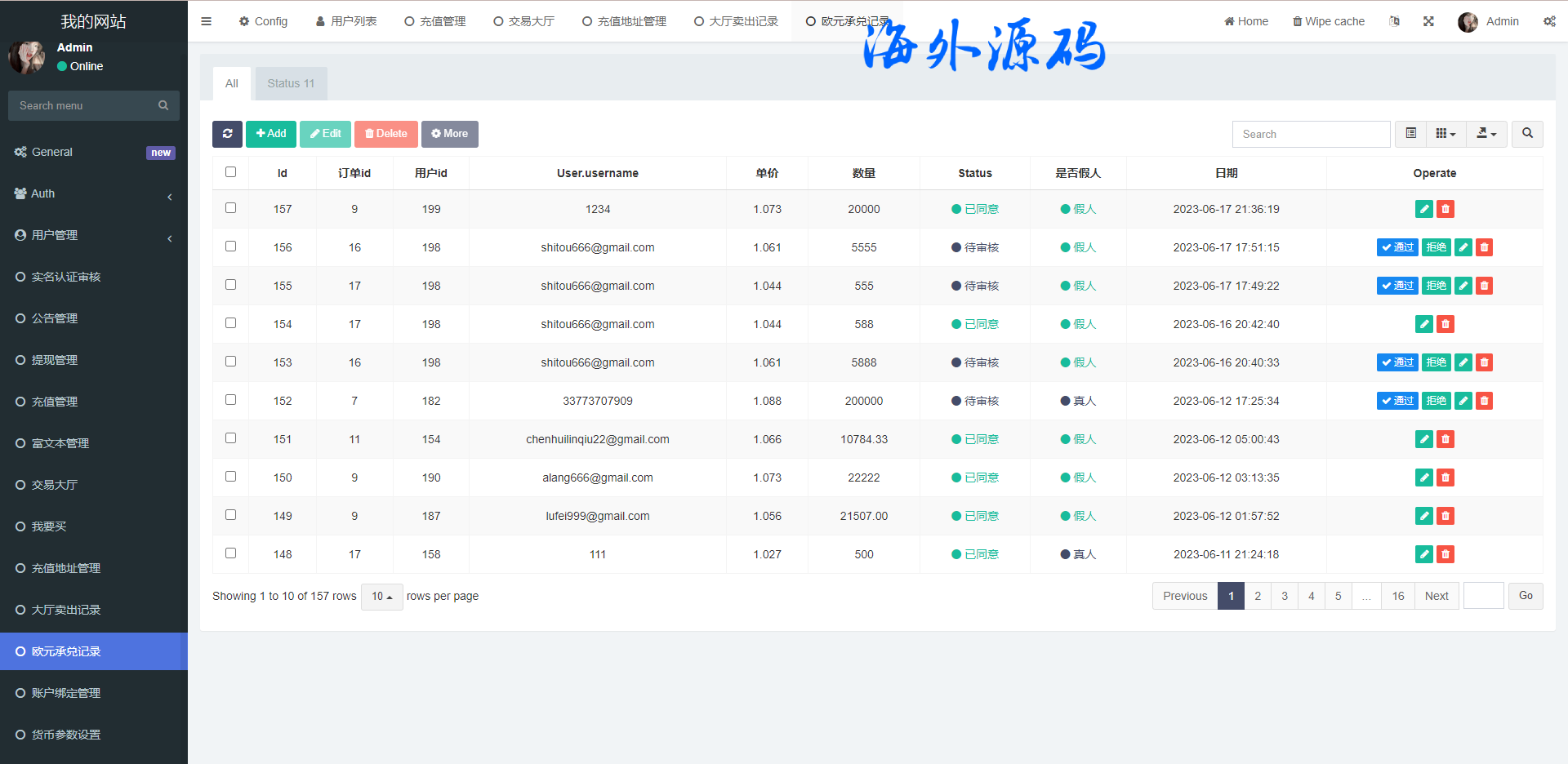Click the refresh table icon button
The height and width of the screenshot is (764, 1568).
[227, 134]
